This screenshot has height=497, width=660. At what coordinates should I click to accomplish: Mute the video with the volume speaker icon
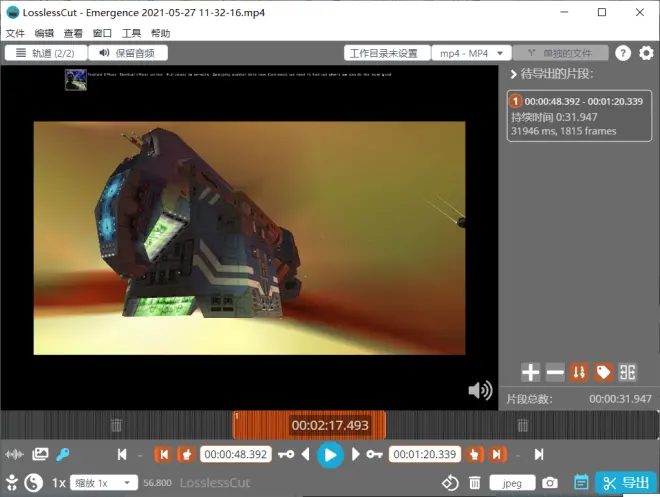pos(480,391)
